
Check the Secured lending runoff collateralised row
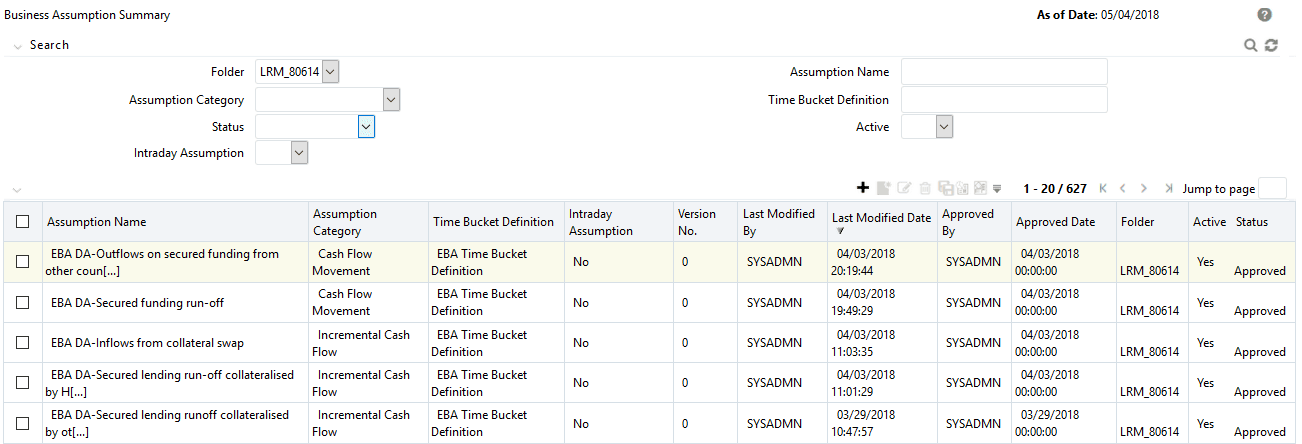[23, 423]
